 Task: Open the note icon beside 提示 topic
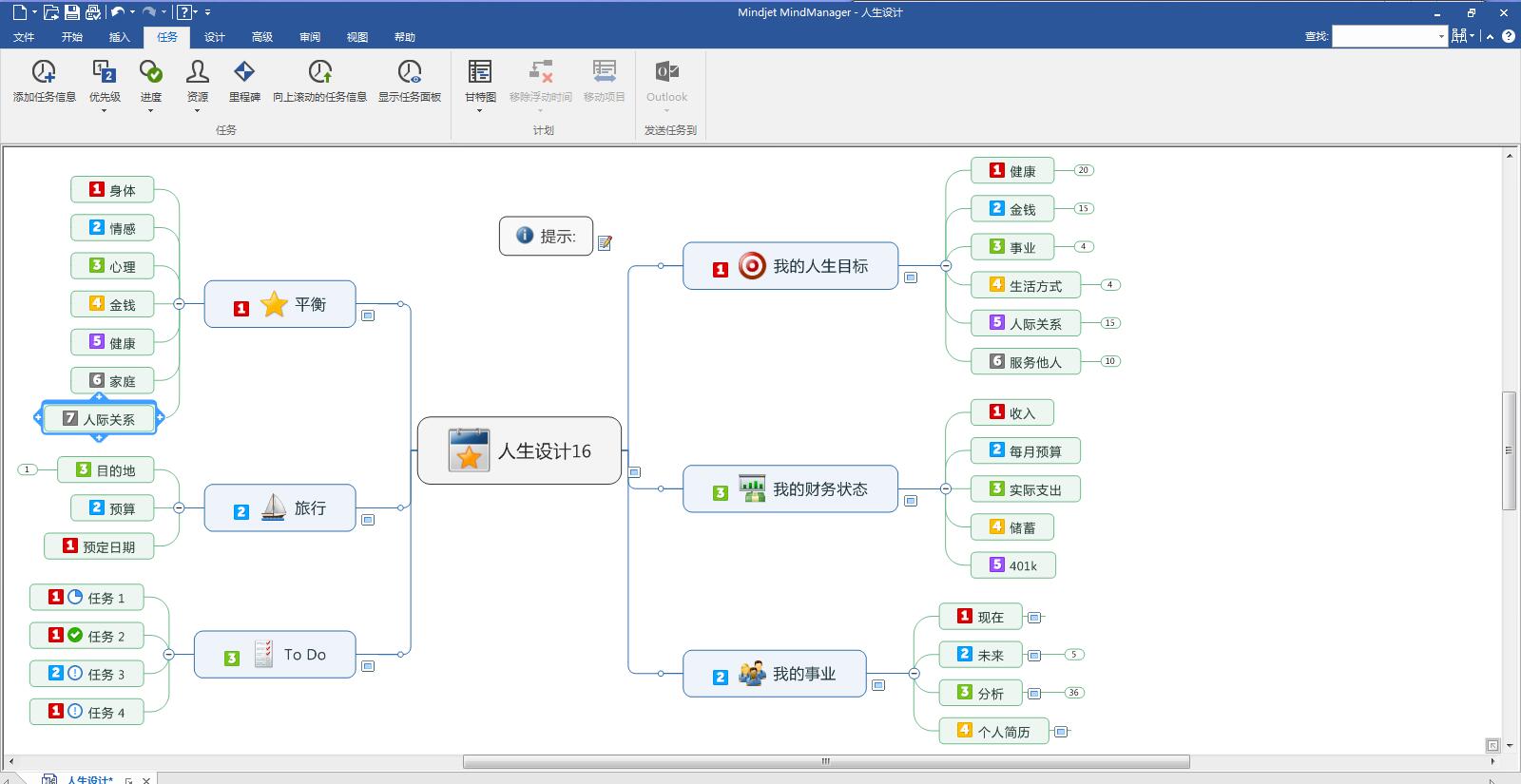click(x=605, y=243)
